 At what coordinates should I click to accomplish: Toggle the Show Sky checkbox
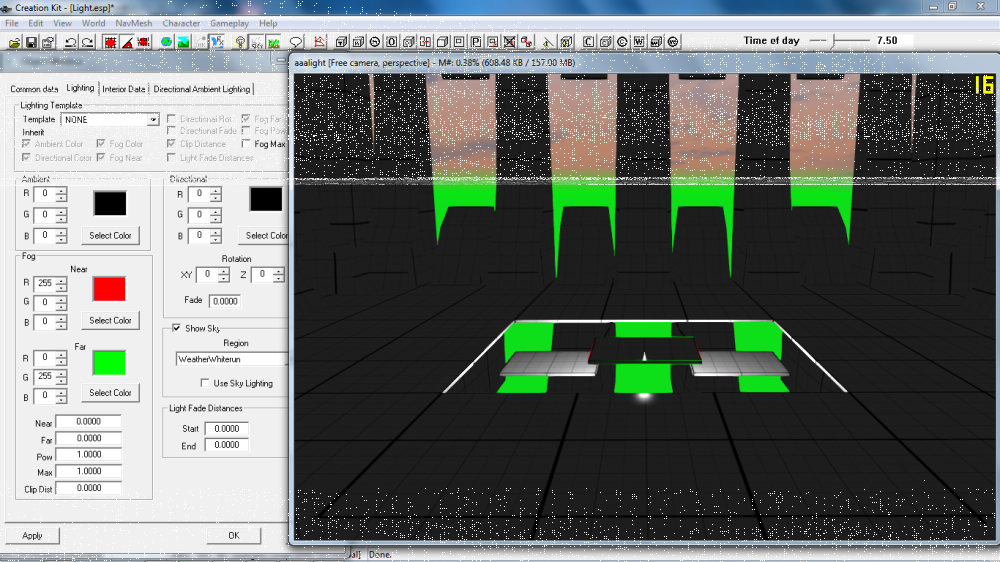pyautogui.click(x=176, y=328)
